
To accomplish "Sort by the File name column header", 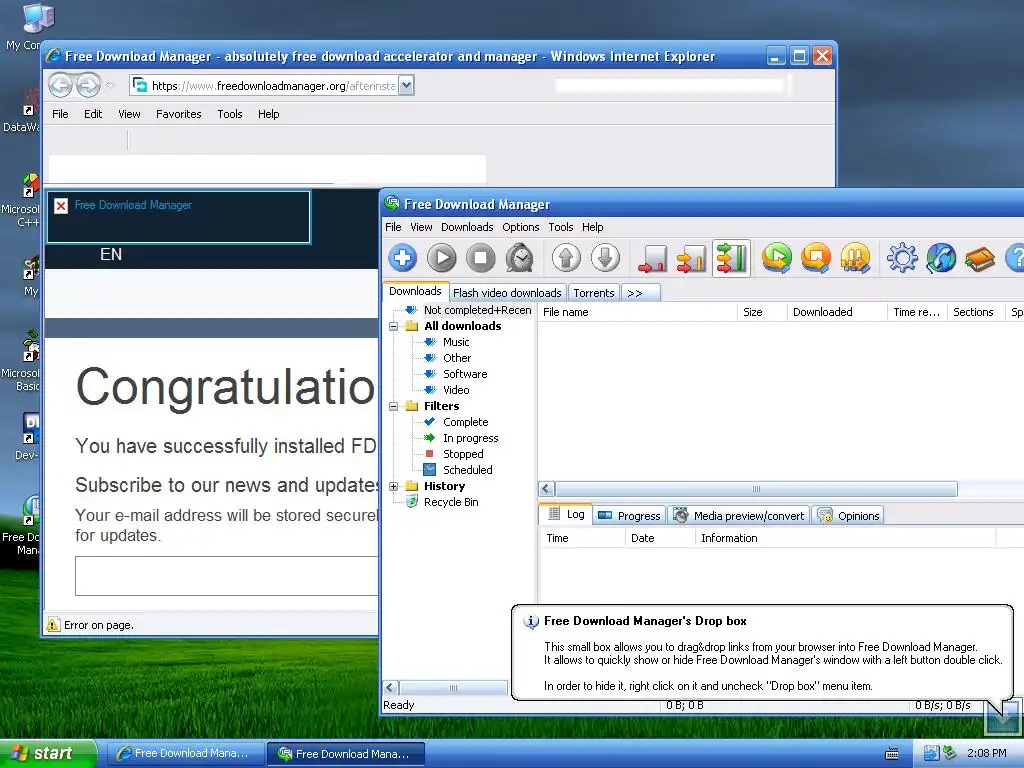I will tap(637, 312).
